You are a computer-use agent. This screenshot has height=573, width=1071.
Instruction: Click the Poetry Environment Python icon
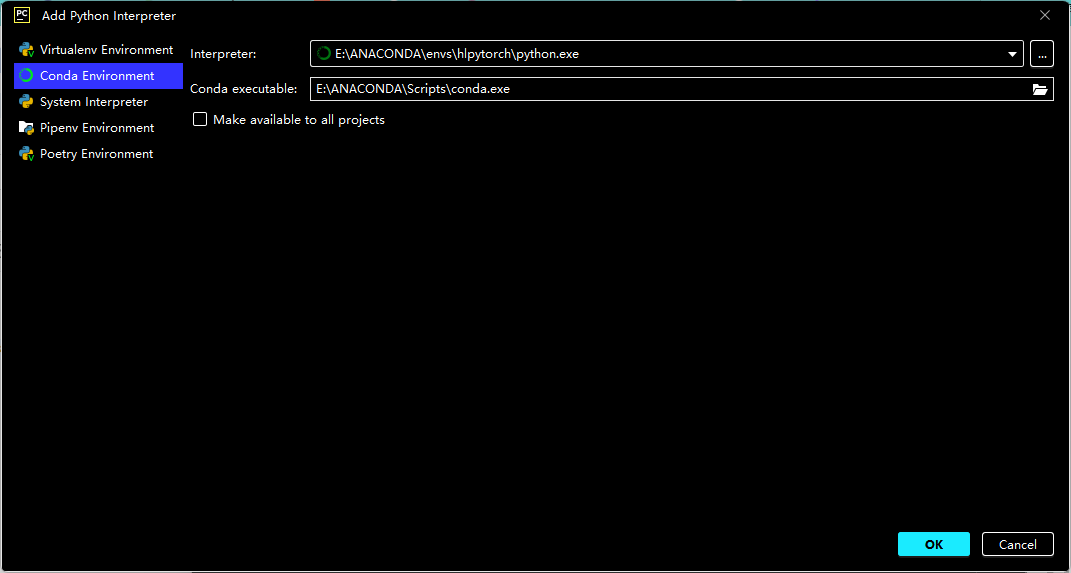click(x=27, y=154)
